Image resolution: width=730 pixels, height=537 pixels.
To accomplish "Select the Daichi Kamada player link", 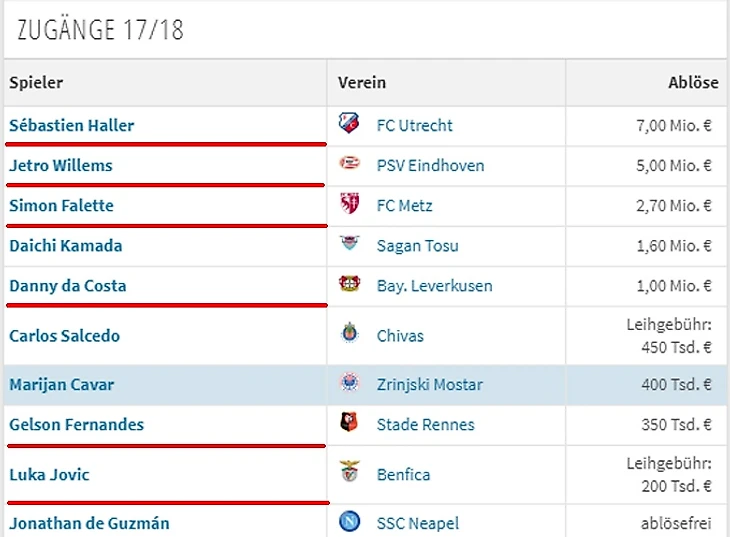I will point(65,245).
